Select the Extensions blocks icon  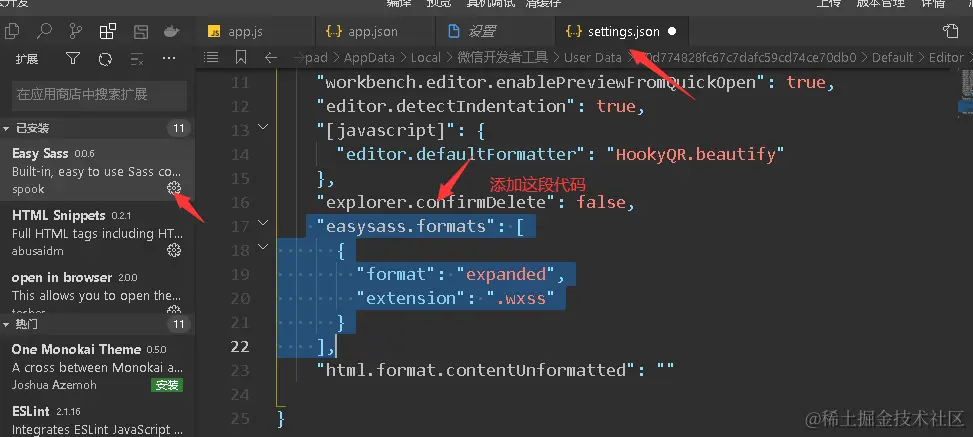[x=108, y=31]
